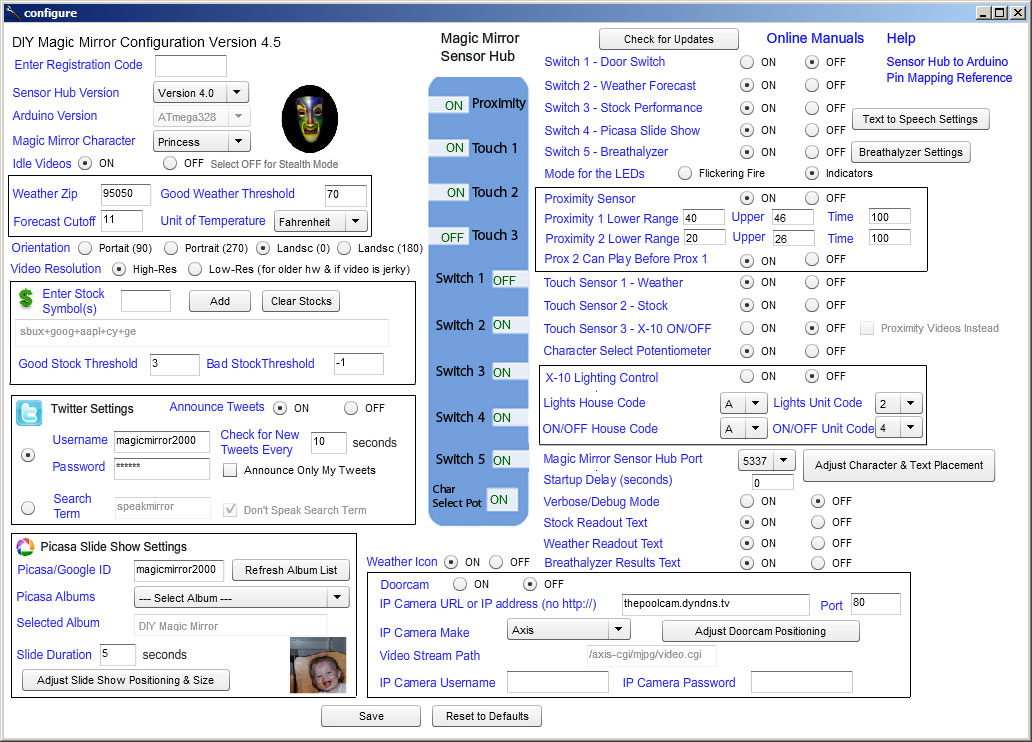1032x742 pixels.
Task: Open the Online Manuals link
Action: (815, 38)
